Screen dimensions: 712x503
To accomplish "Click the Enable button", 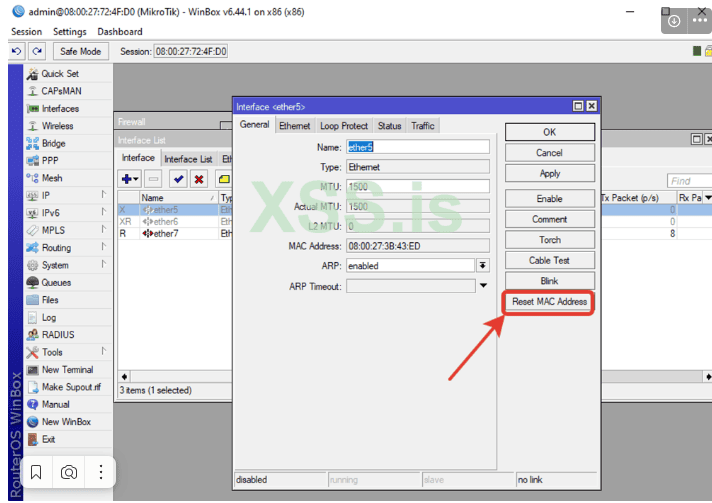I will [x=549, y=198].
